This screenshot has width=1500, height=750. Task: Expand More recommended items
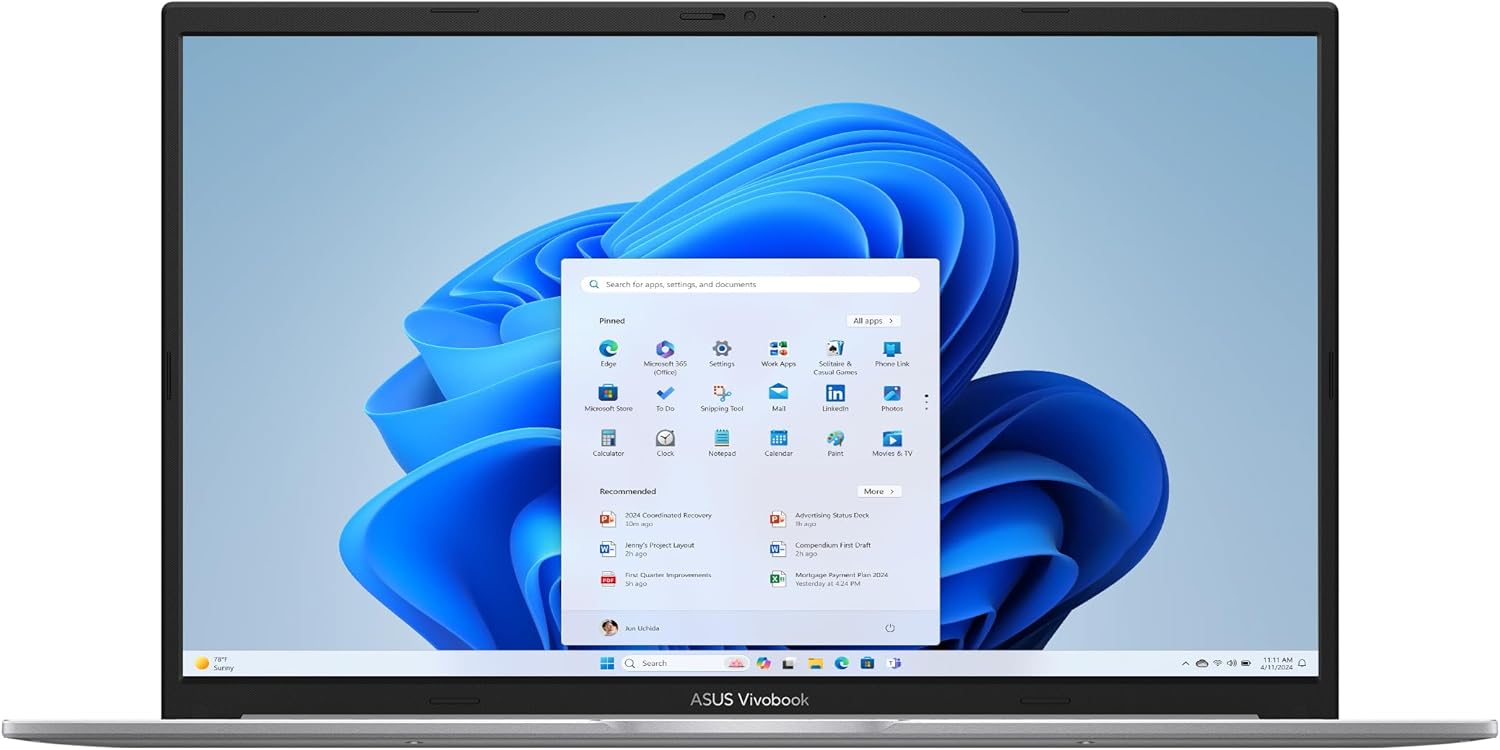878,491
